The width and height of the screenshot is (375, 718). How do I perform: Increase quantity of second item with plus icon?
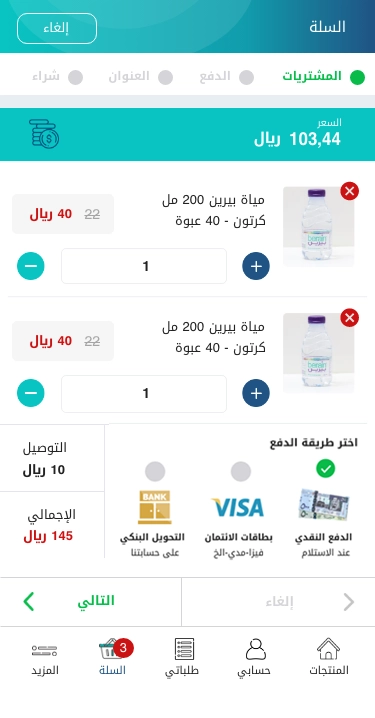click(256, 393)
